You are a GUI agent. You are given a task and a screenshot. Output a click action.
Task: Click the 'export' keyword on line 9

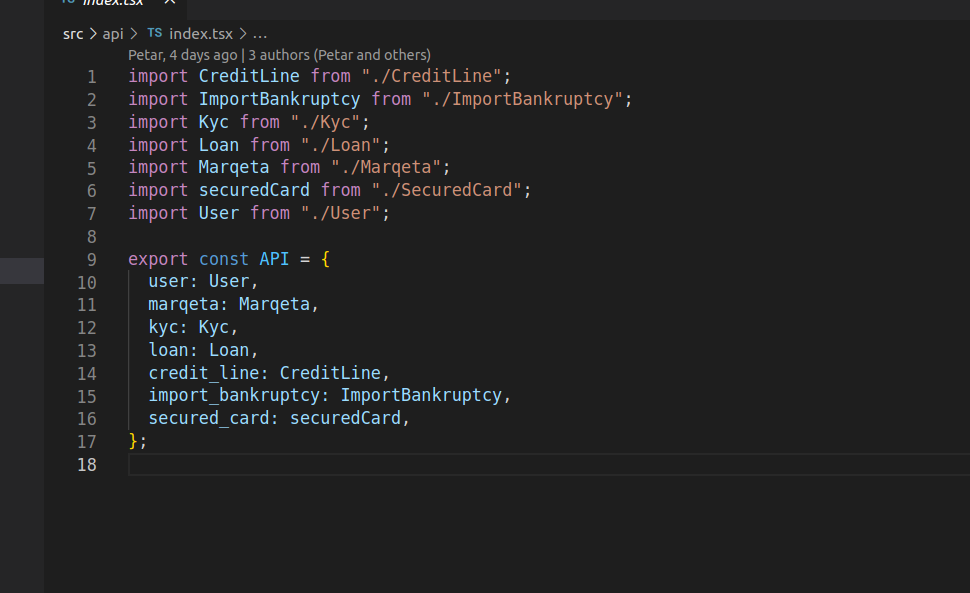(158, 259)
